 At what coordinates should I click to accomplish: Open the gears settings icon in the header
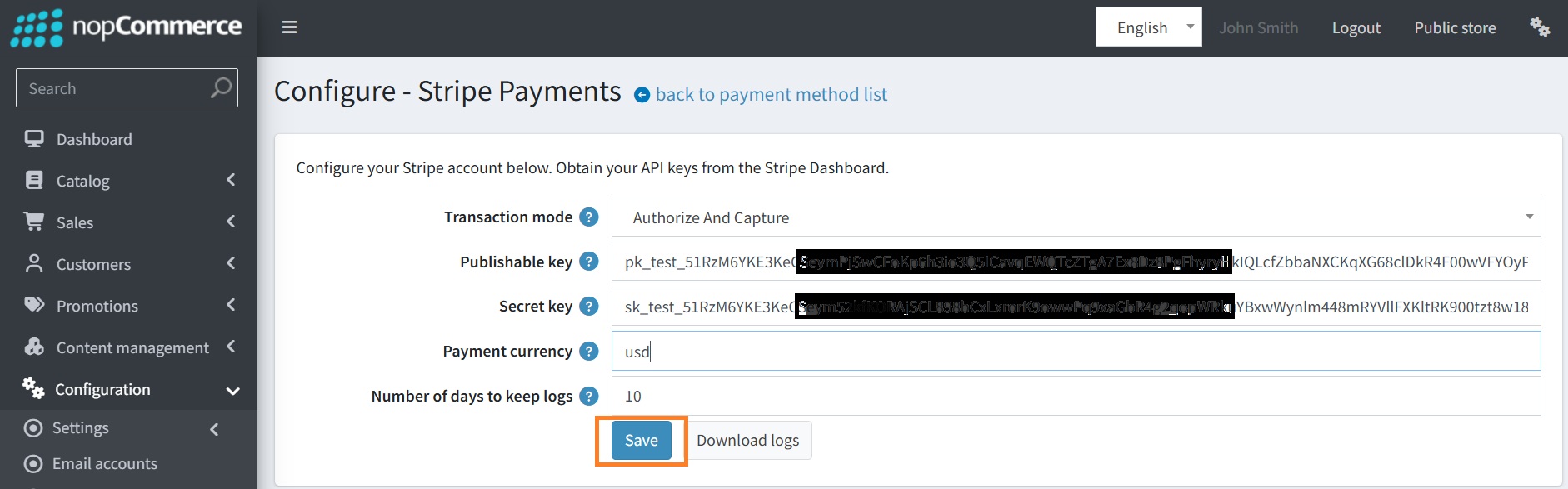point(1540,27)
